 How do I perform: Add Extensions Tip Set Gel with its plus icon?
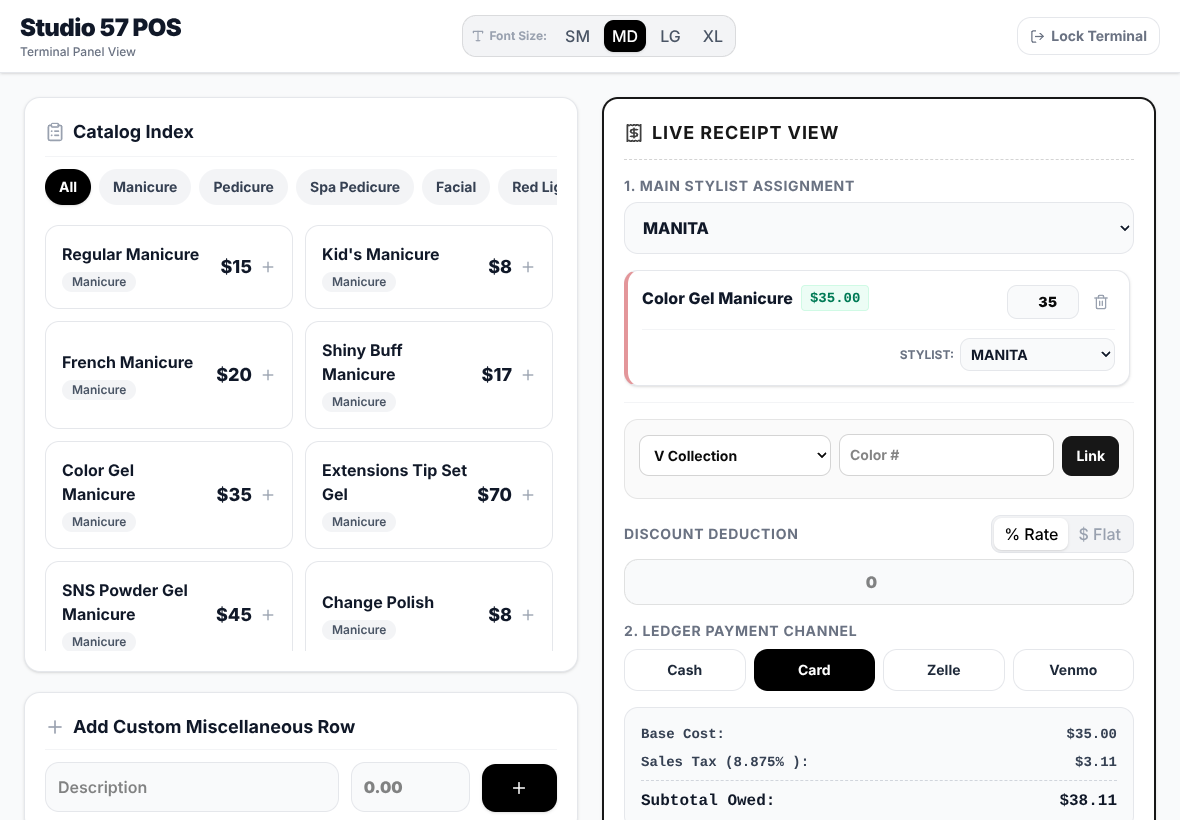528,495
